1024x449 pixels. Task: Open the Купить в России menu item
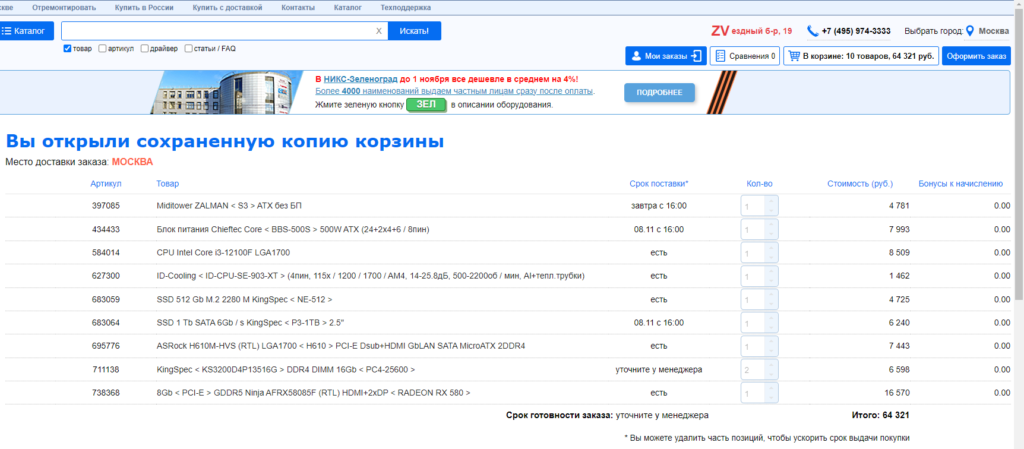coord(144,8)
